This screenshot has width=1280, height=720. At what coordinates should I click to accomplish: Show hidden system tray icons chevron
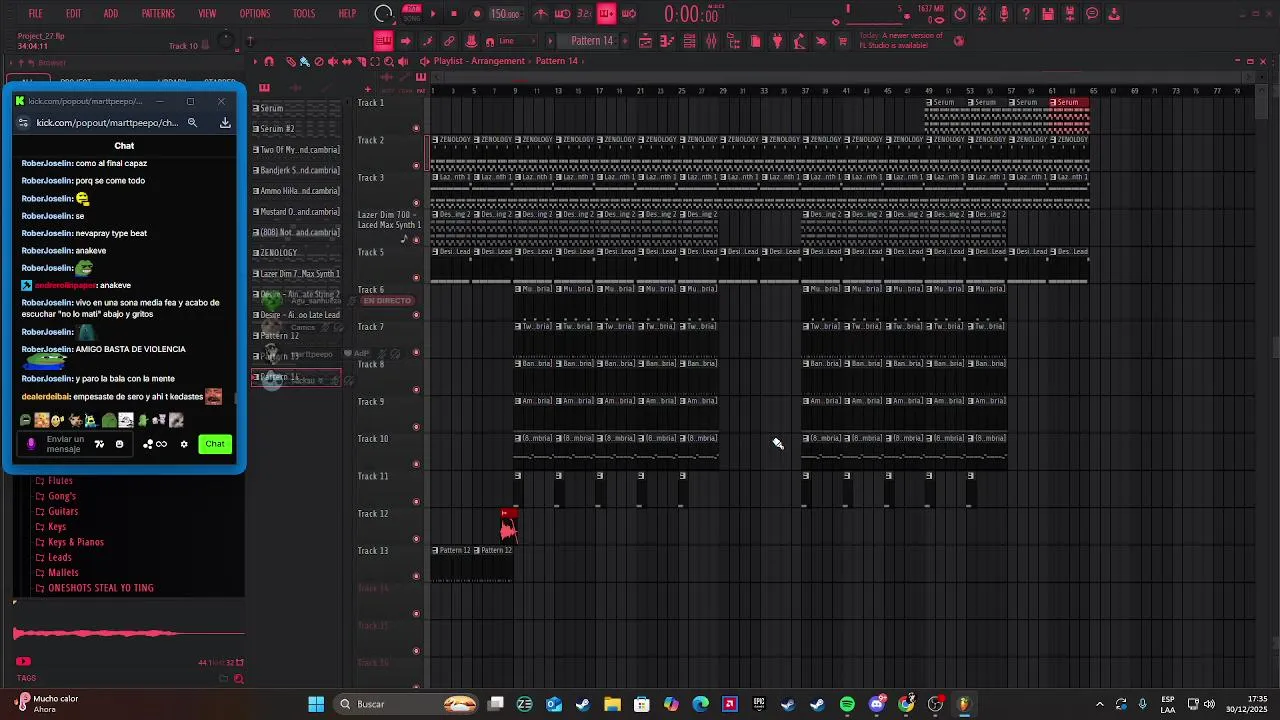pos(1099,704)
